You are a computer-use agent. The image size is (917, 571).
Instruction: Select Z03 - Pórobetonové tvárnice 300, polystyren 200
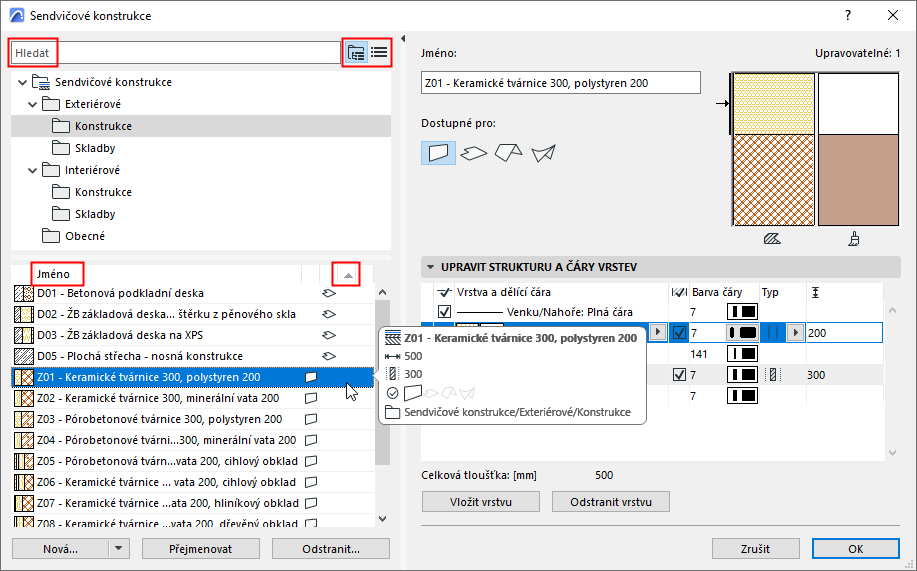point(193,419)
